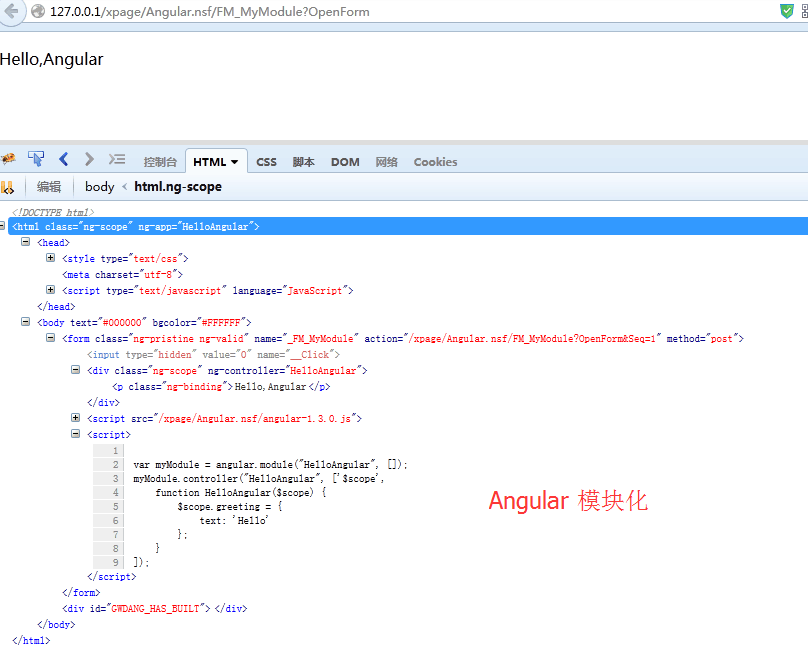Collapse the div ng-controller node

pos(75,370)
